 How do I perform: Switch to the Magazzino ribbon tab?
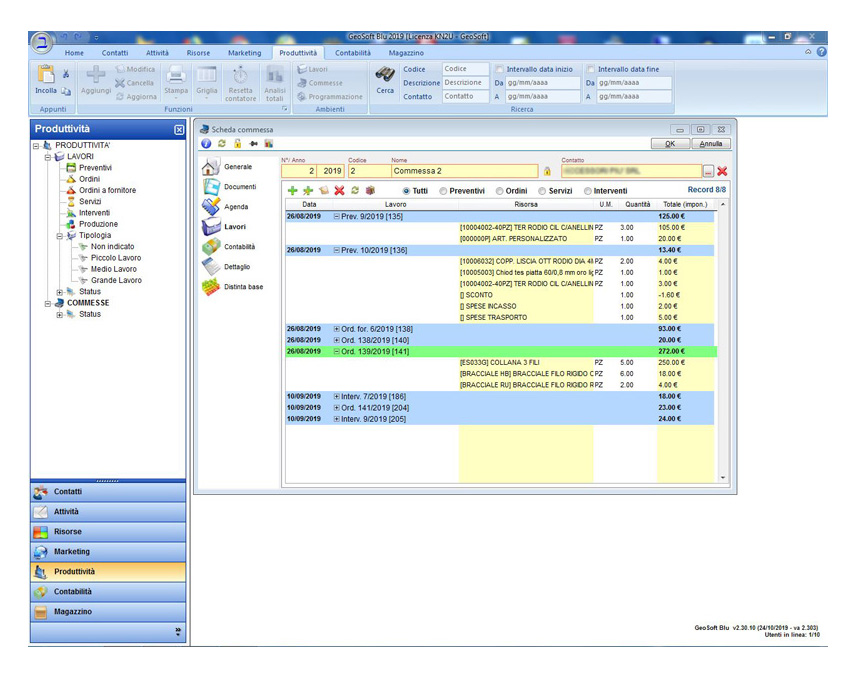(x=406, y=53)
